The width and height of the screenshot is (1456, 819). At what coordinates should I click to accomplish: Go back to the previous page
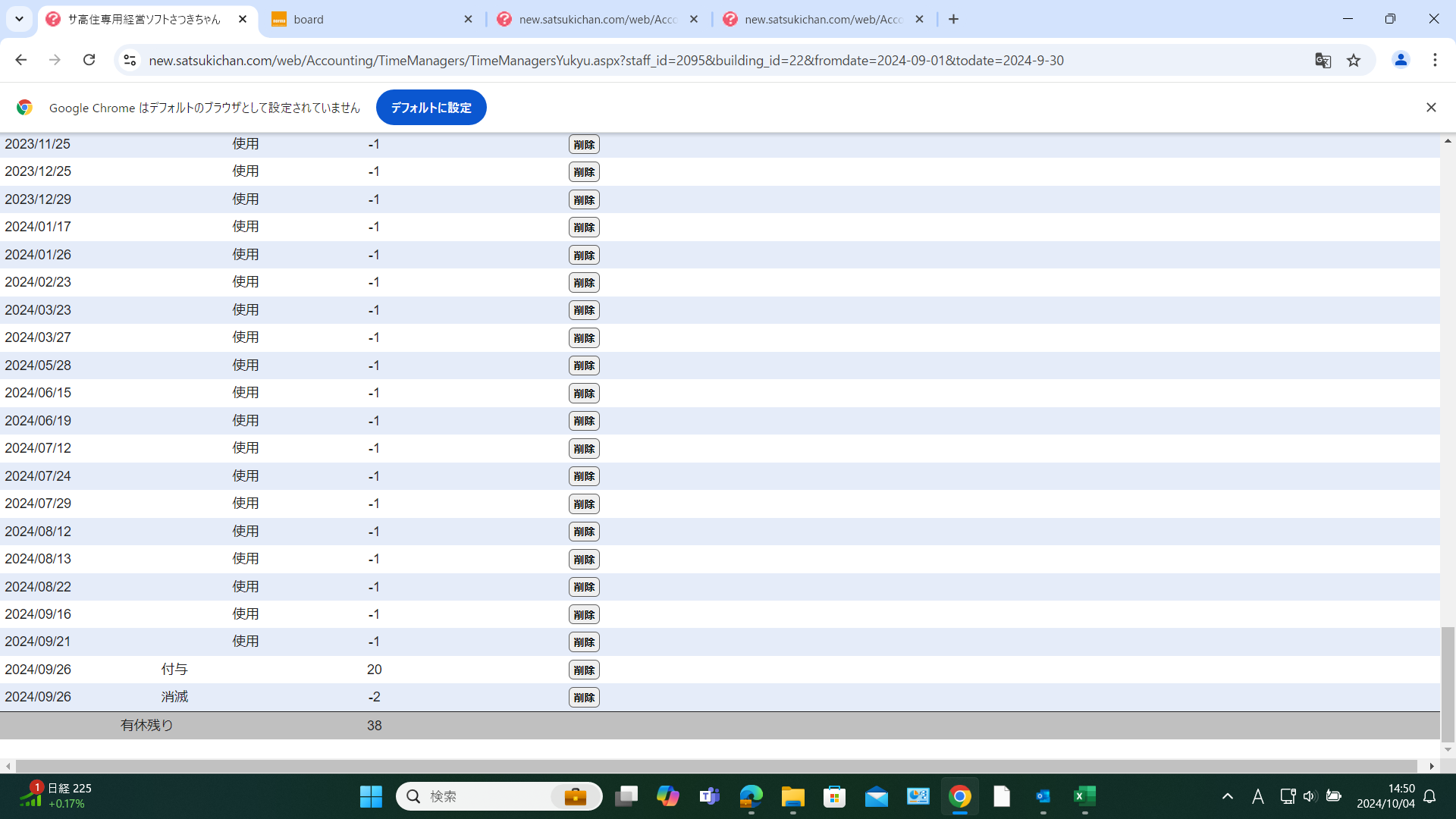(x=21, y=60)
